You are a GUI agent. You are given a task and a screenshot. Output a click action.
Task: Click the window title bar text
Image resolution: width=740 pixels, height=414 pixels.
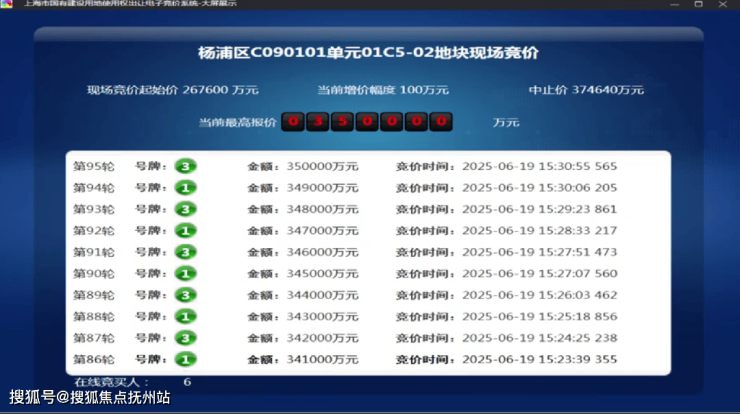coord(150,4)
